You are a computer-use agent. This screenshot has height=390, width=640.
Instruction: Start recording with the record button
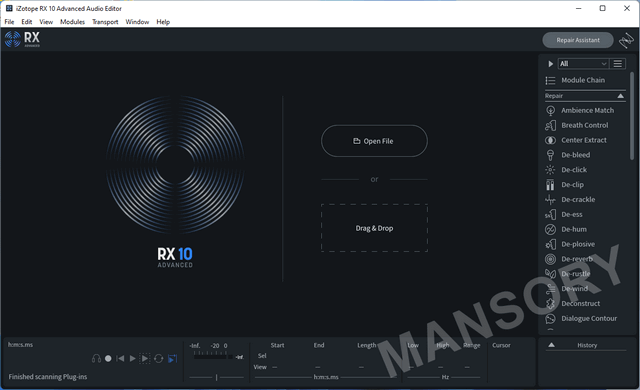click(x=108, y=359)
